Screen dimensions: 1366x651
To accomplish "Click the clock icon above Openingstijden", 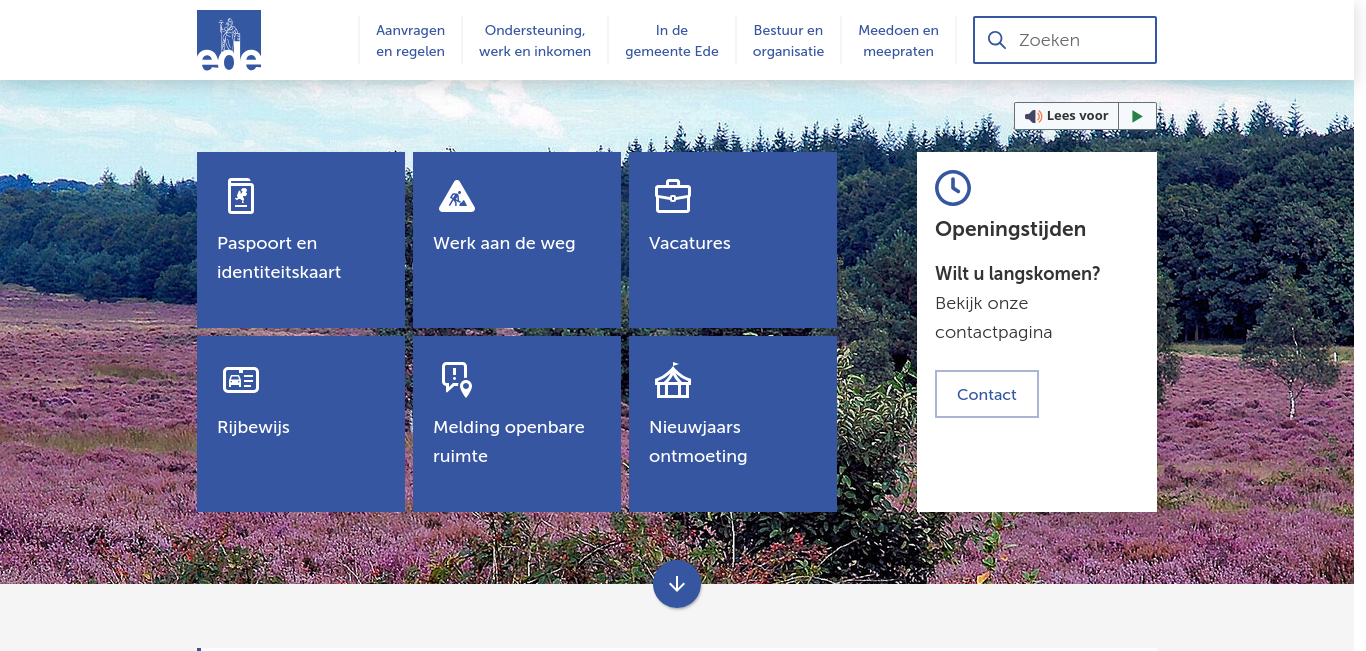I will pyautogui.click(x=953, y=188).
